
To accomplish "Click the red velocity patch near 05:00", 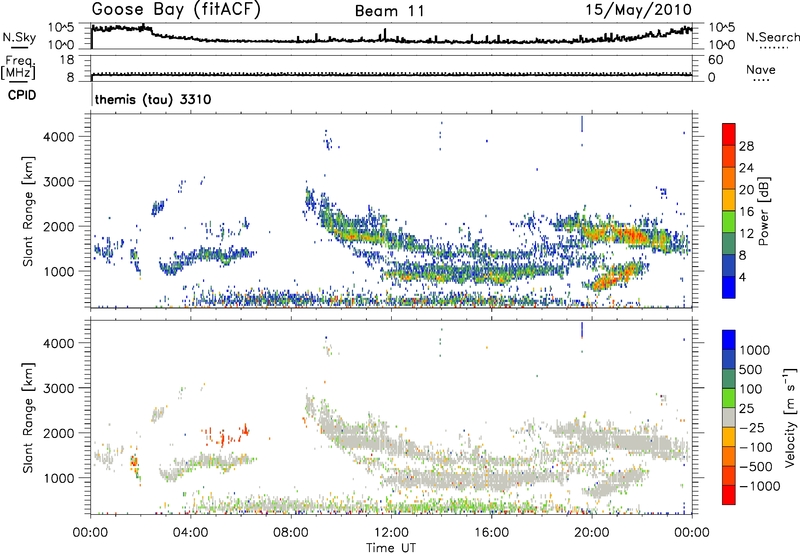I will (223, 437).
